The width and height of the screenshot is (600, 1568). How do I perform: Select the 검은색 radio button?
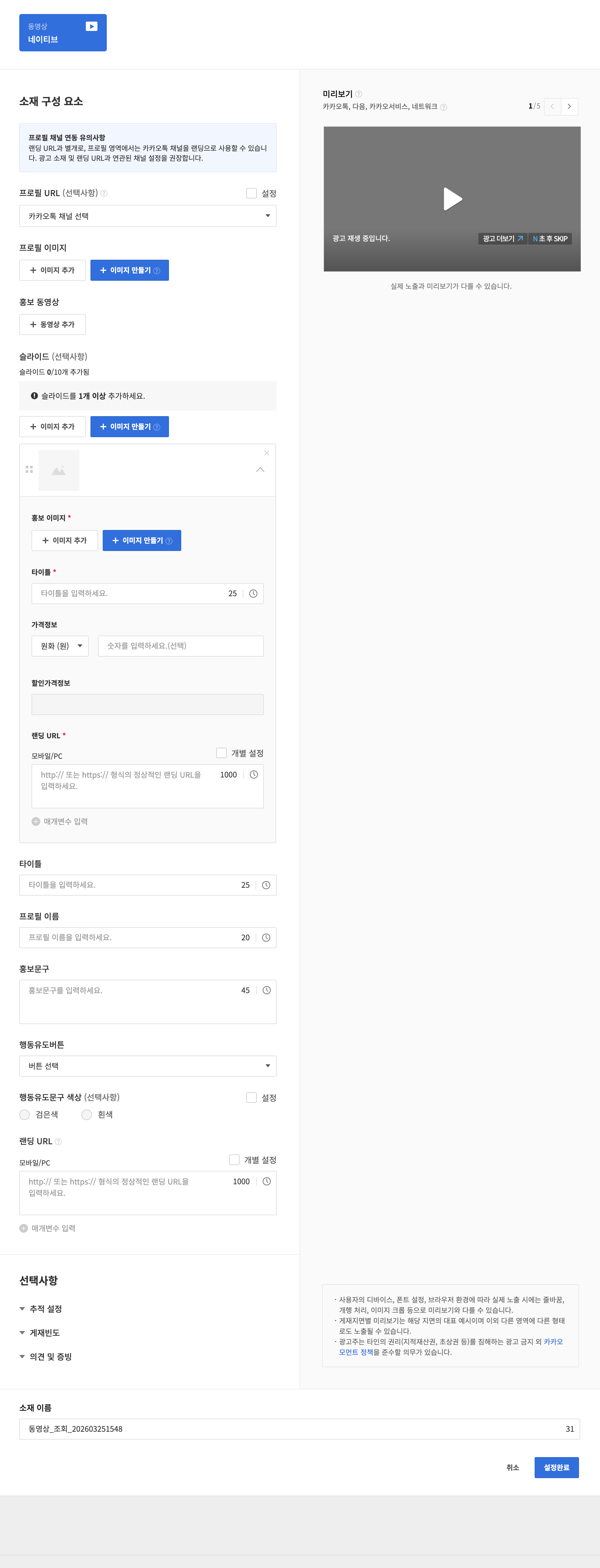[x=25, y=1114]
